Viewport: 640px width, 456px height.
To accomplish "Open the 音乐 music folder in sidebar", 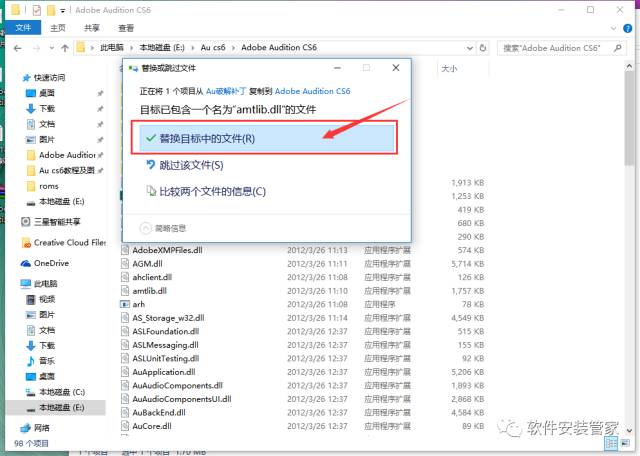I will 46,360.
